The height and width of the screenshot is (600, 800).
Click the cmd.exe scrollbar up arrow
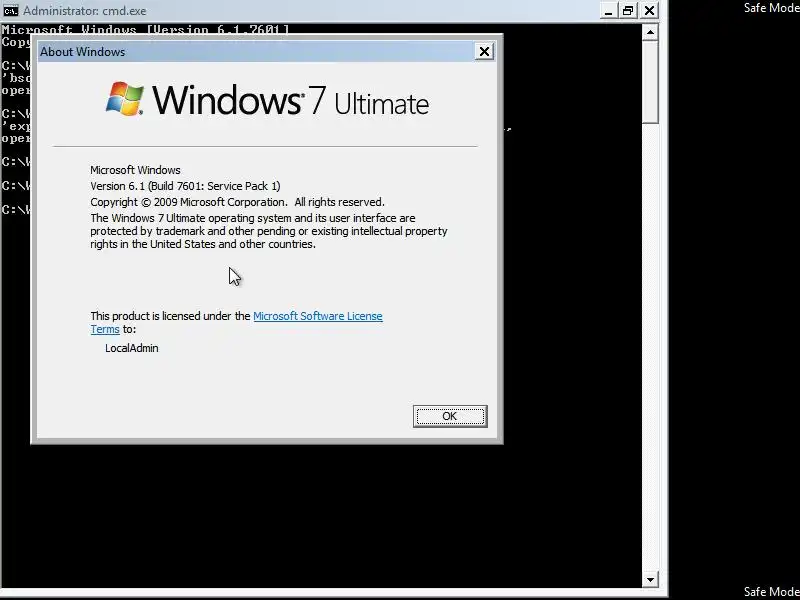tap(650, 32)
